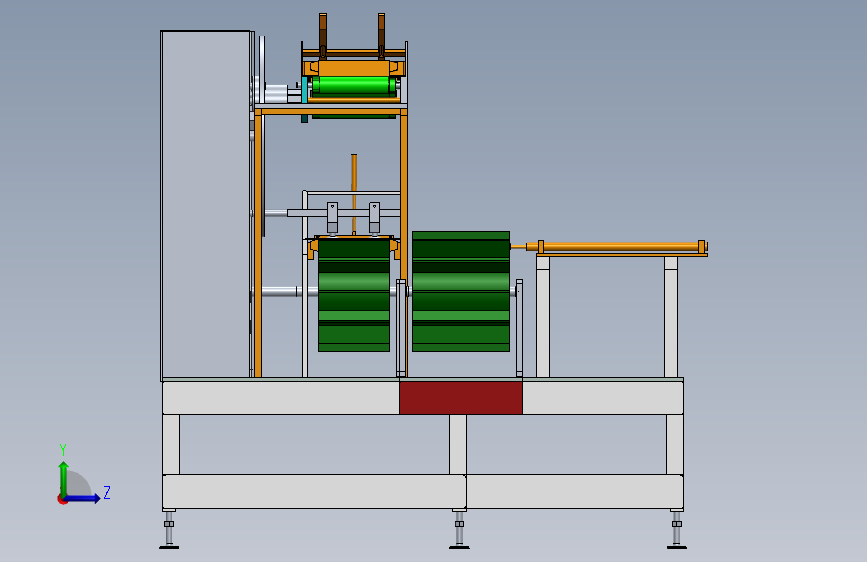The image size is (867, 562).
Task: Select the left brown post on top
Action: pos(323,35)
